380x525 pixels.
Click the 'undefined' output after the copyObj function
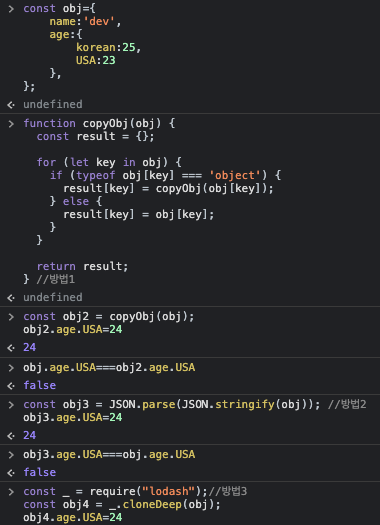[x=53, y=297]
